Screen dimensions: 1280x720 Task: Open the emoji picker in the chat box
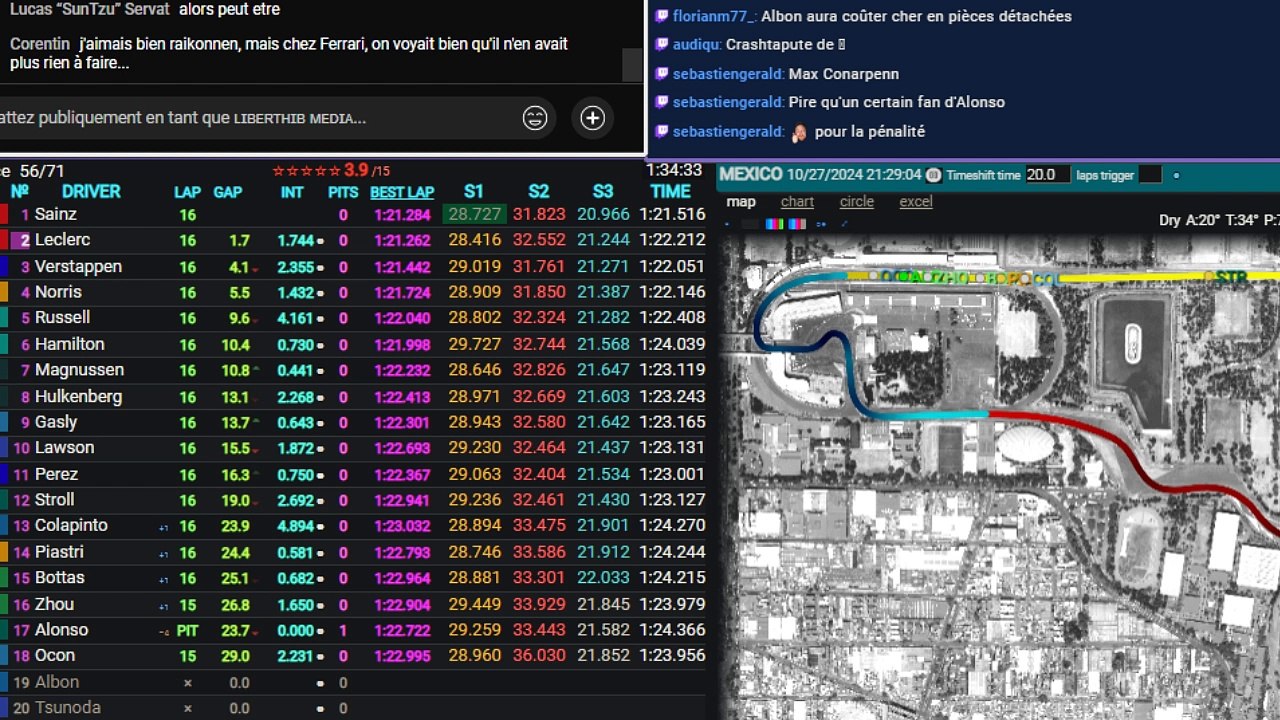(535, 118)
